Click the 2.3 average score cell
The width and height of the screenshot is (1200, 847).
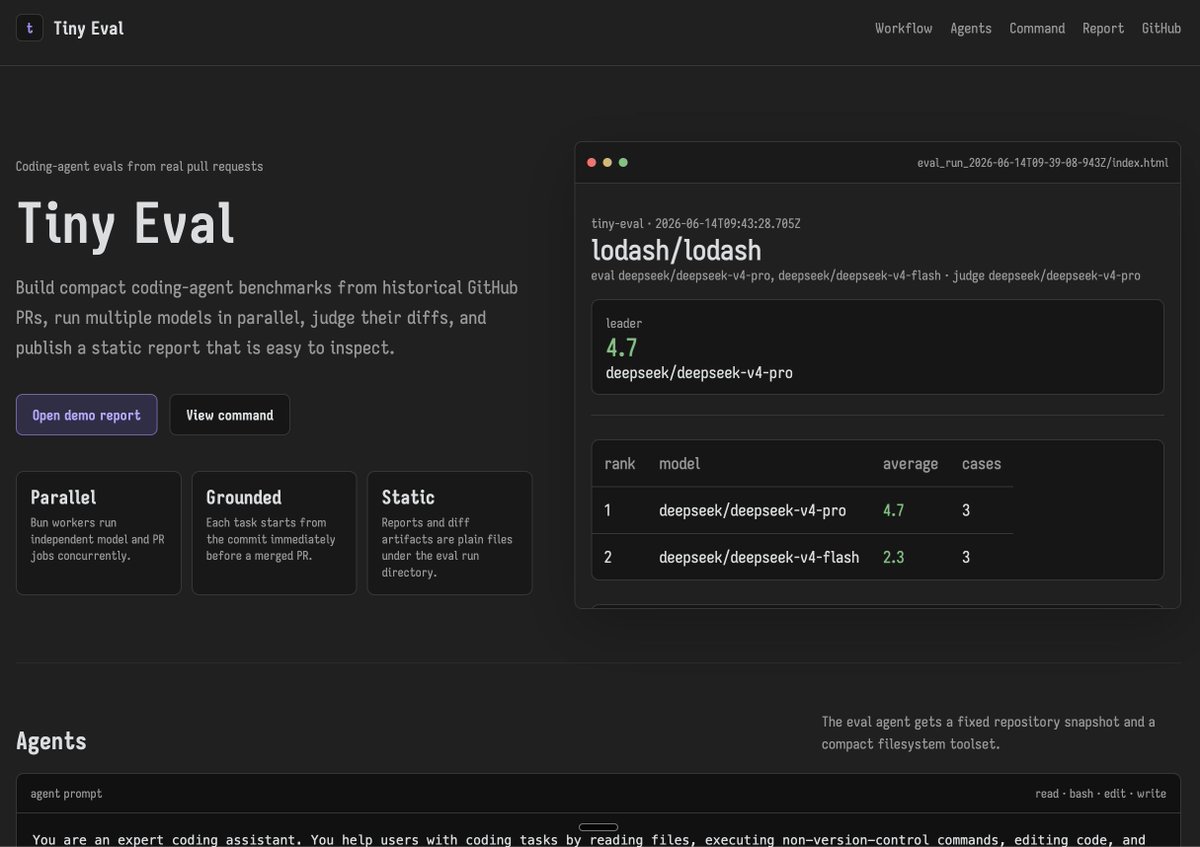[893, 557]
